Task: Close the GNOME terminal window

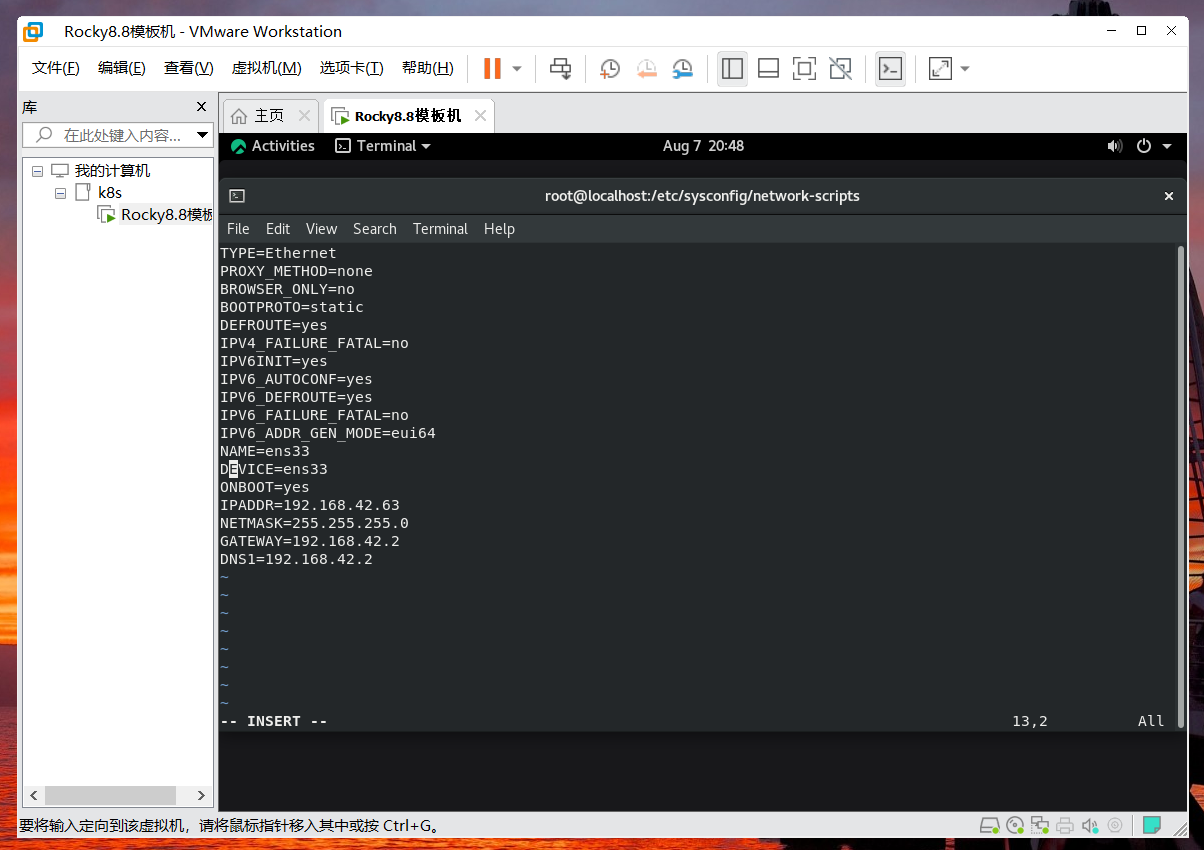Action: click(x=1169, y=196)
